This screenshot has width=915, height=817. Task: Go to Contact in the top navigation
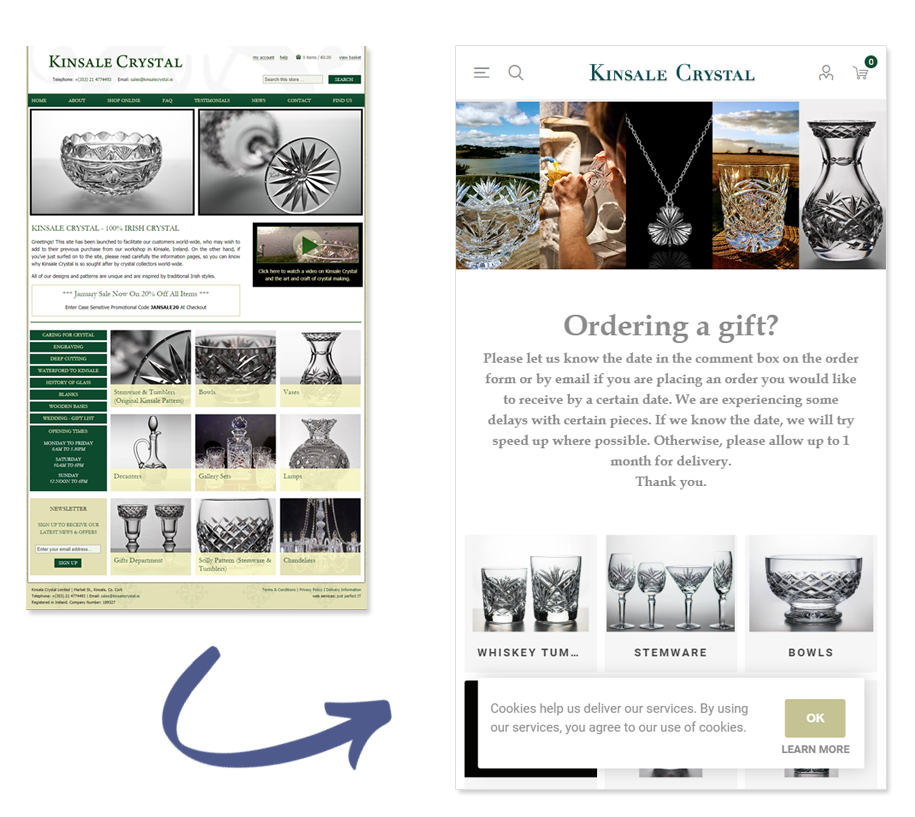[x=299, y=101]
